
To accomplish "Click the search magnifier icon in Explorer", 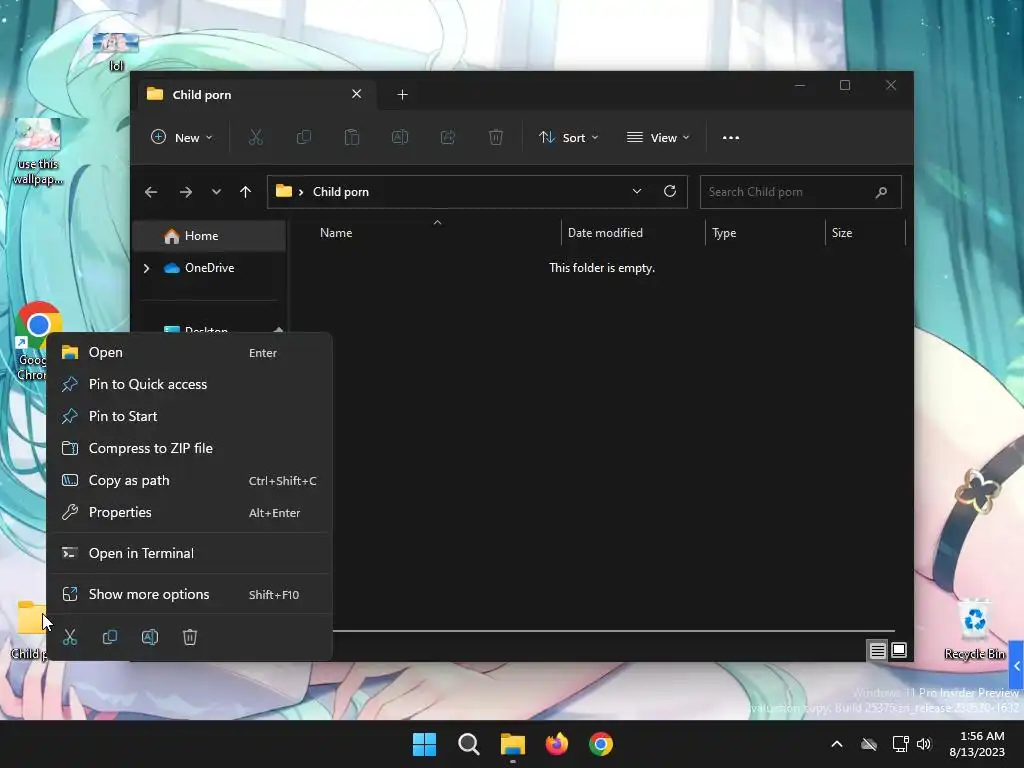I will (x=881, y=192).
